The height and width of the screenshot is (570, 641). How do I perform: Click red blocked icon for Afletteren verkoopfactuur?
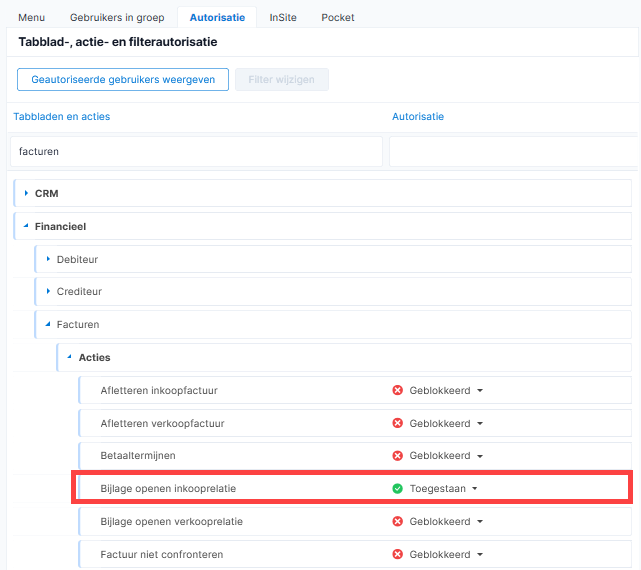[x=397, y=423]
